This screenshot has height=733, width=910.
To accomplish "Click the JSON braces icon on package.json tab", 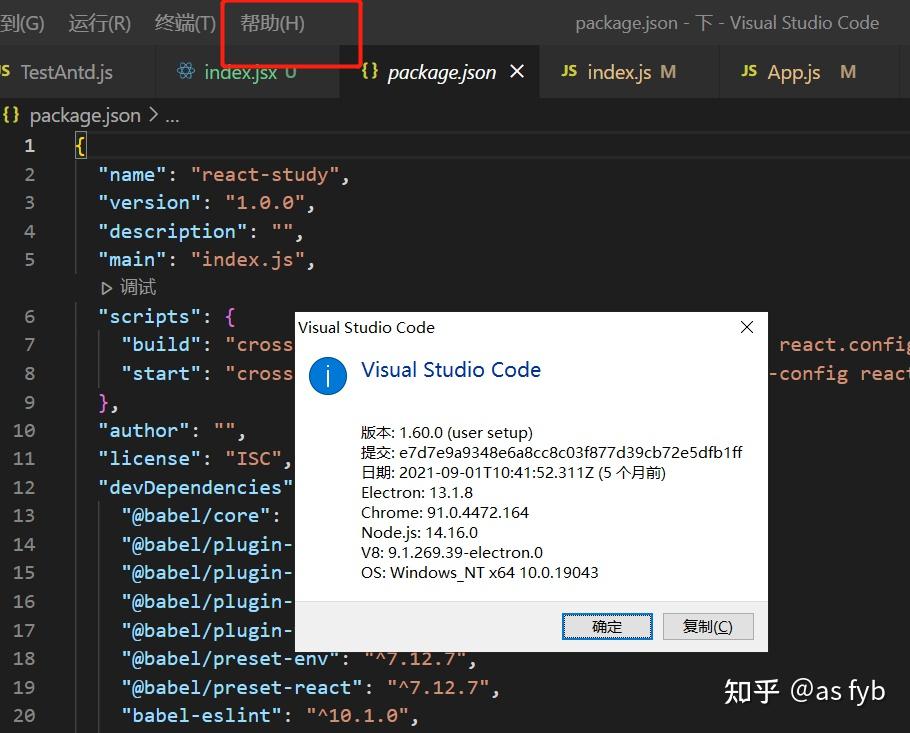I will (x=370, y=71).
